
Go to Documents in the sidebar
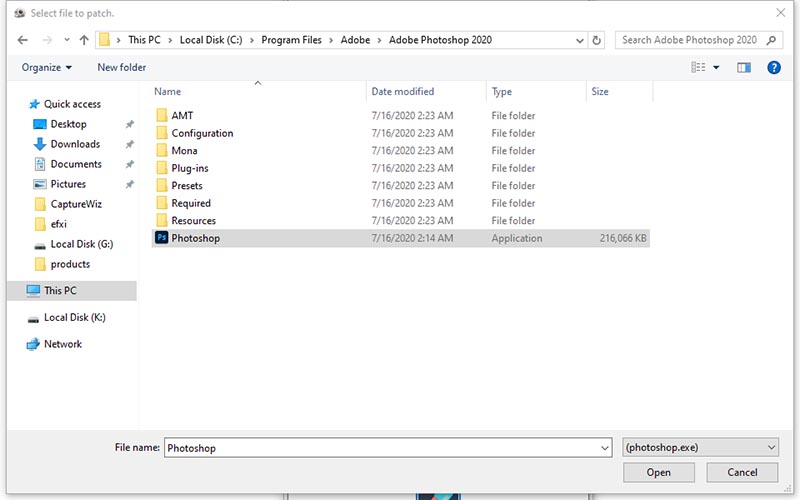tap(76, 164)
